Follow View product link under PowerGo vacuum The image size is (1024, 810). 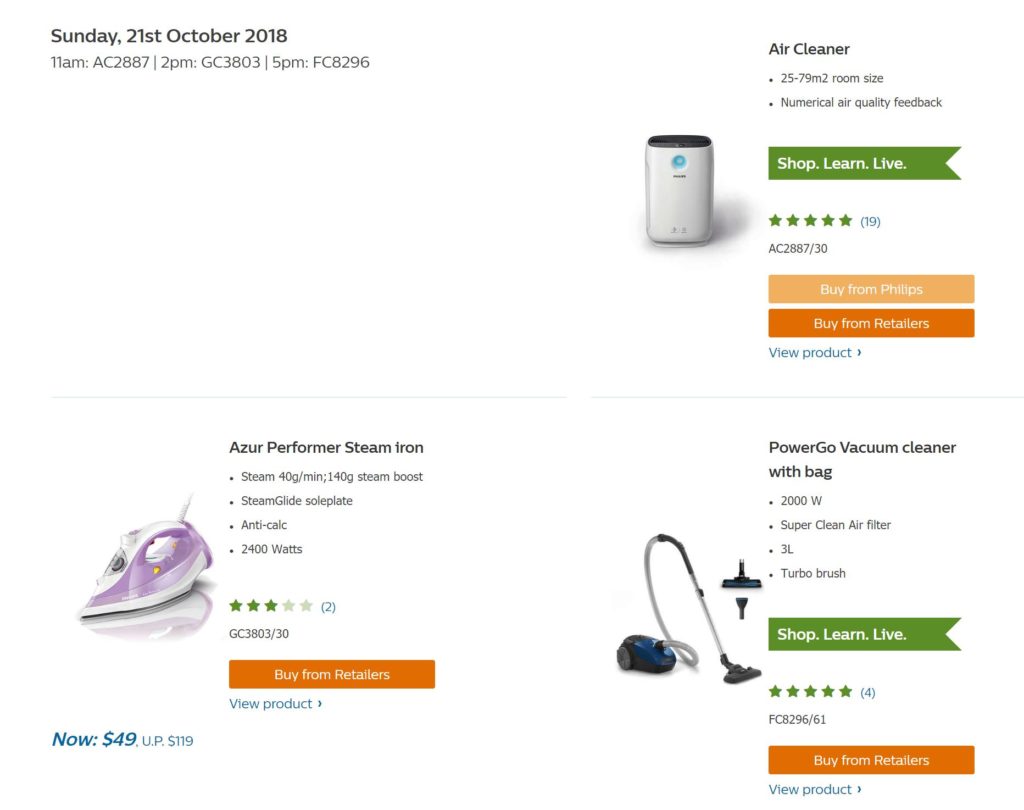coord(814,790)
